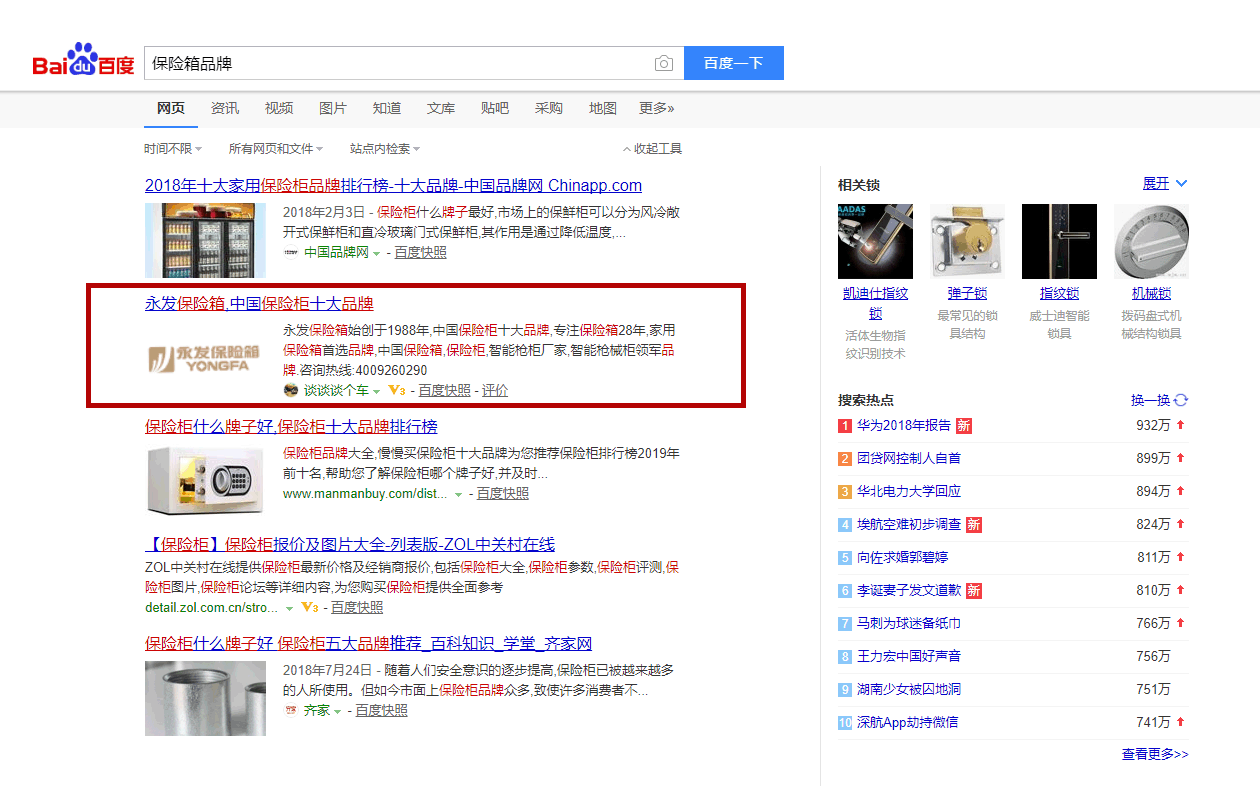Click the 新 badge beside 华为2018年报告
Viewport: 1260px width, 796px height.
(963, 425)
